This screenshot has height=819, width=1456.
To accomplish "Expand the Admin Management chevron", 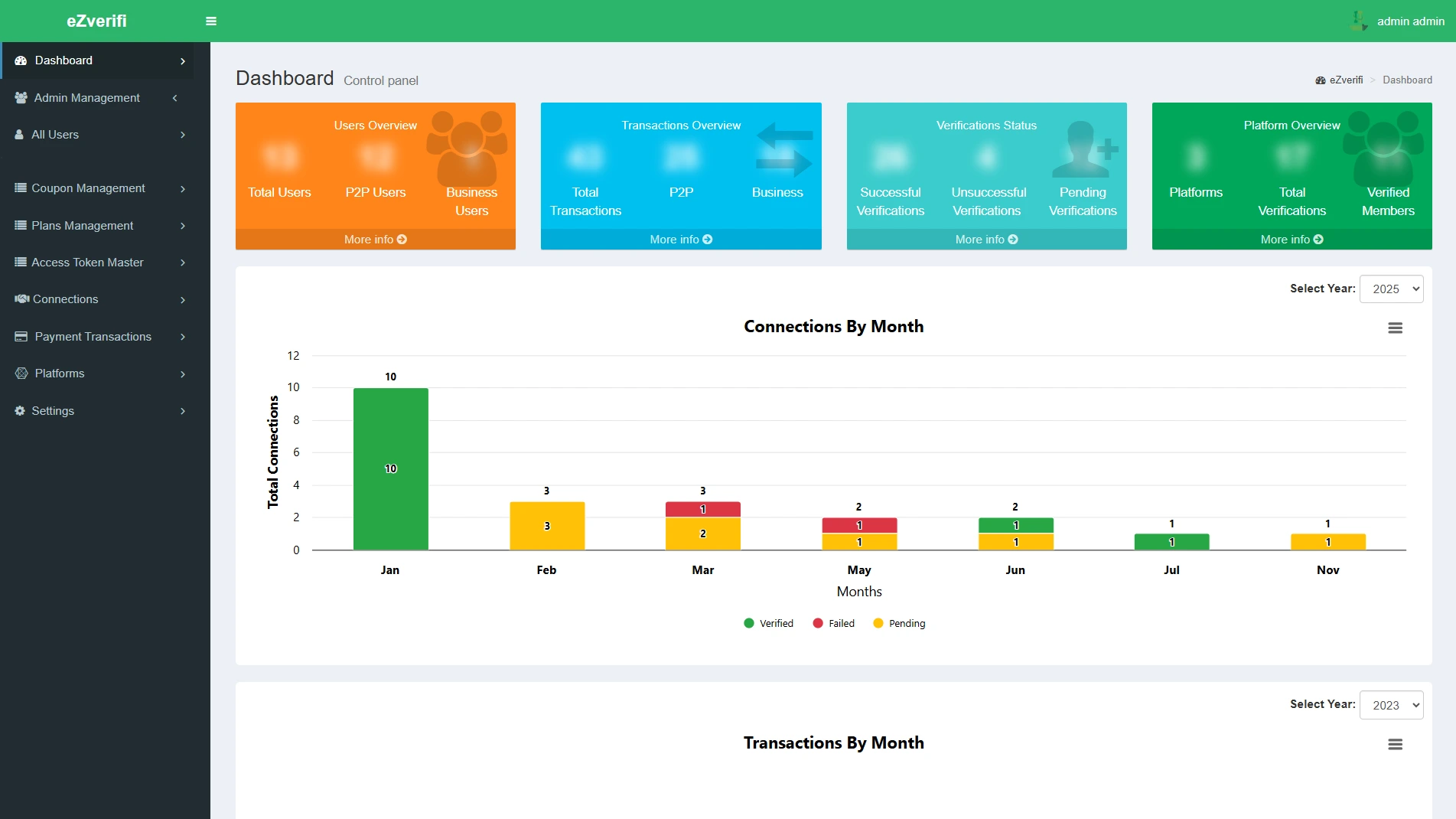I will coord(175,98).
